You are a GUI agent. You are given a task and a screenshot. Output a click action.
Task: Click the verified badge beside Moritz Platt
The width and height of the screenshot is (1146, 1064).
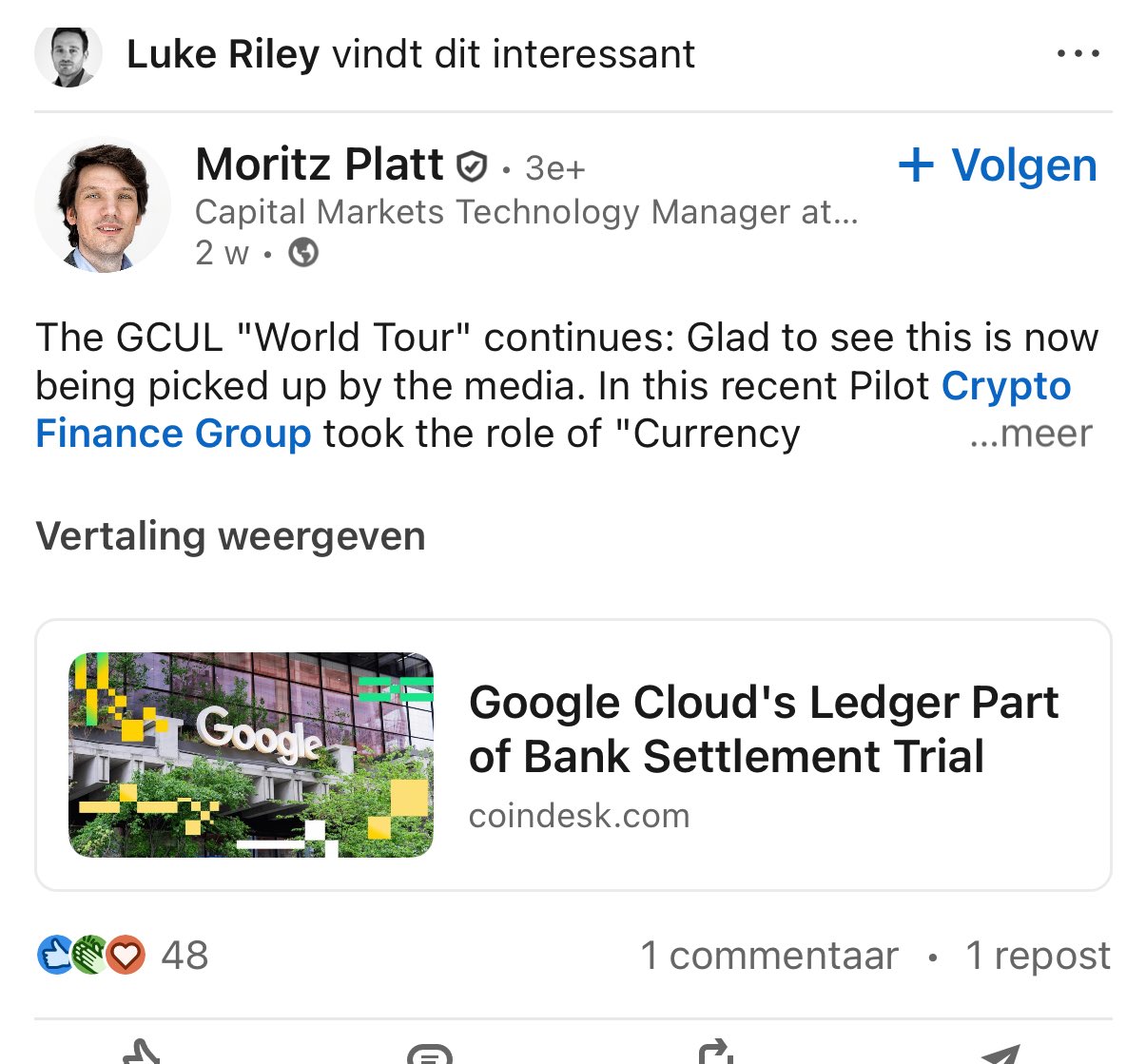[x=472, y=167]
